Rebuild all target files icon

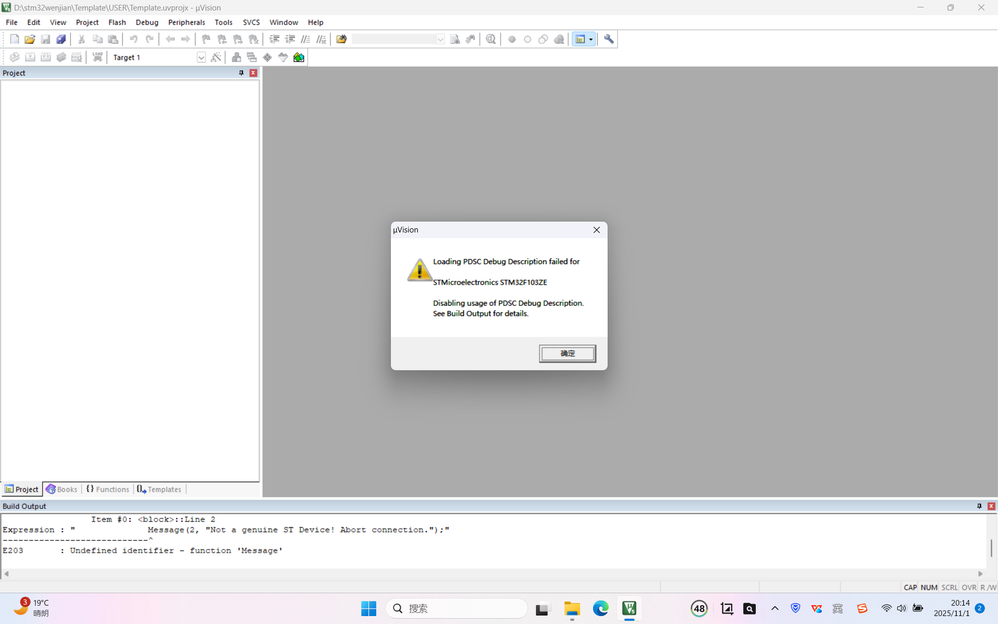tap(46, 57)
